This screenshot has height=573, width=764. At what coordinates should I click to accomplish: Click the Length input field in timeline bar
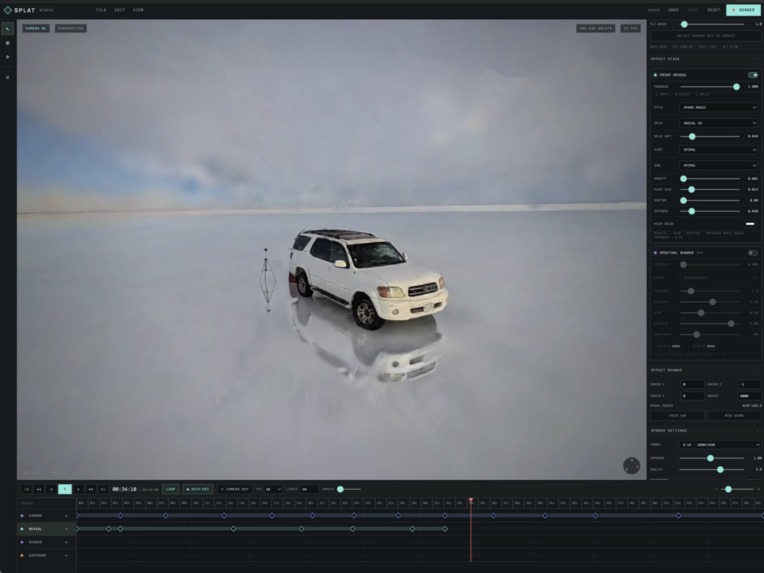[309, 489]
